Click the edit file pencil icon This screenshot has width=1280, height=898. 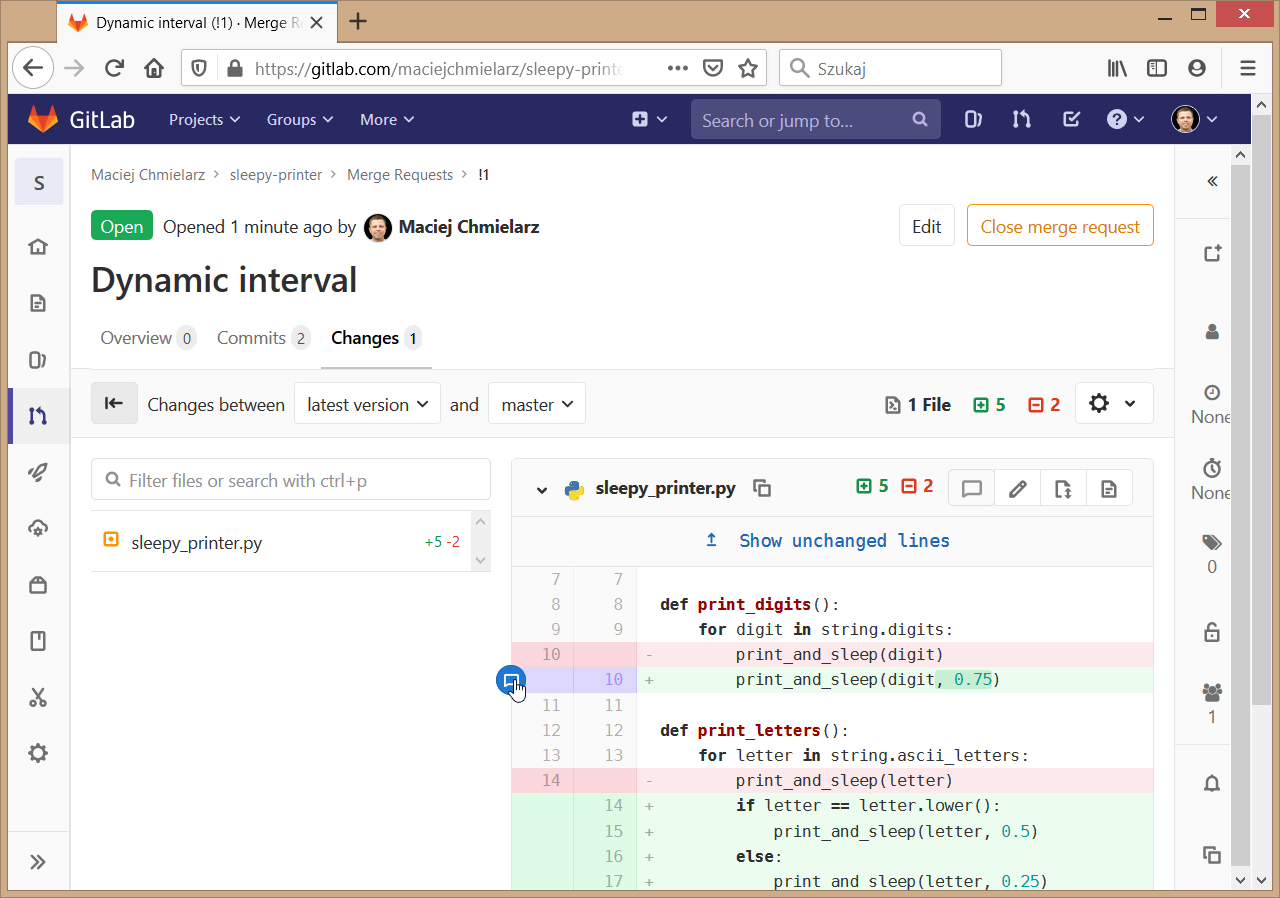[x=1017, y=488]
